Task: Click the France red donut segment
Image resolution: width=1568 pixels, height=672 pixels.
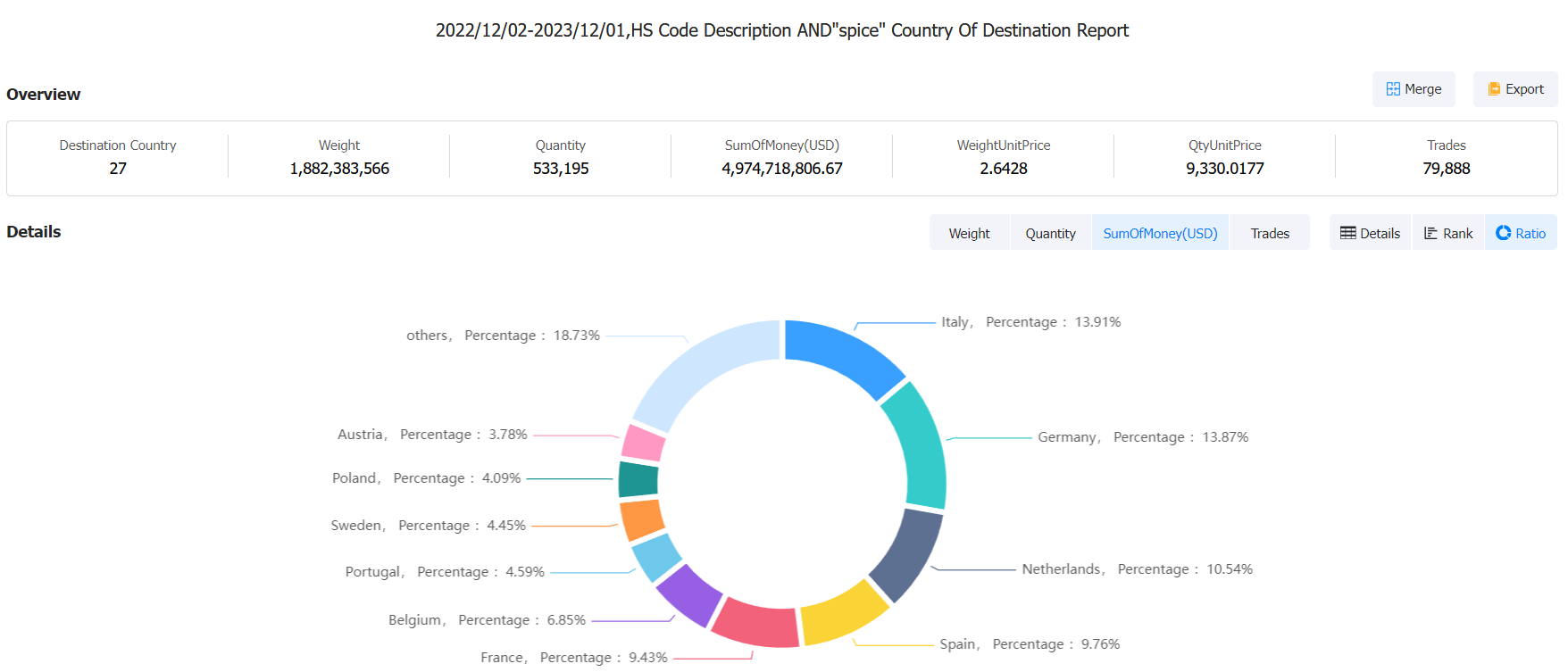Action: coord(756,622)
